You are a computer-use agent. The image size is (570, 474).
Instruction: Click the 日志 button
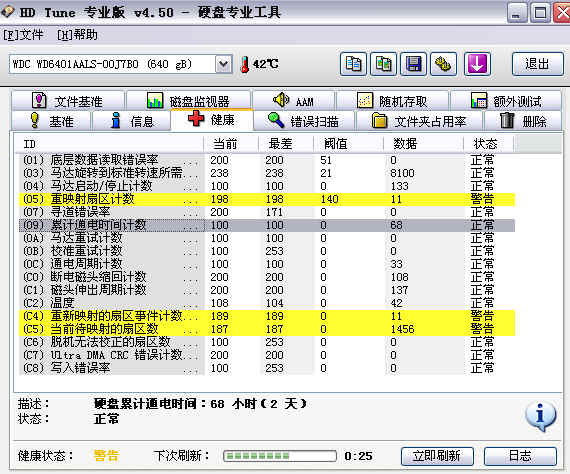(520, 456)
